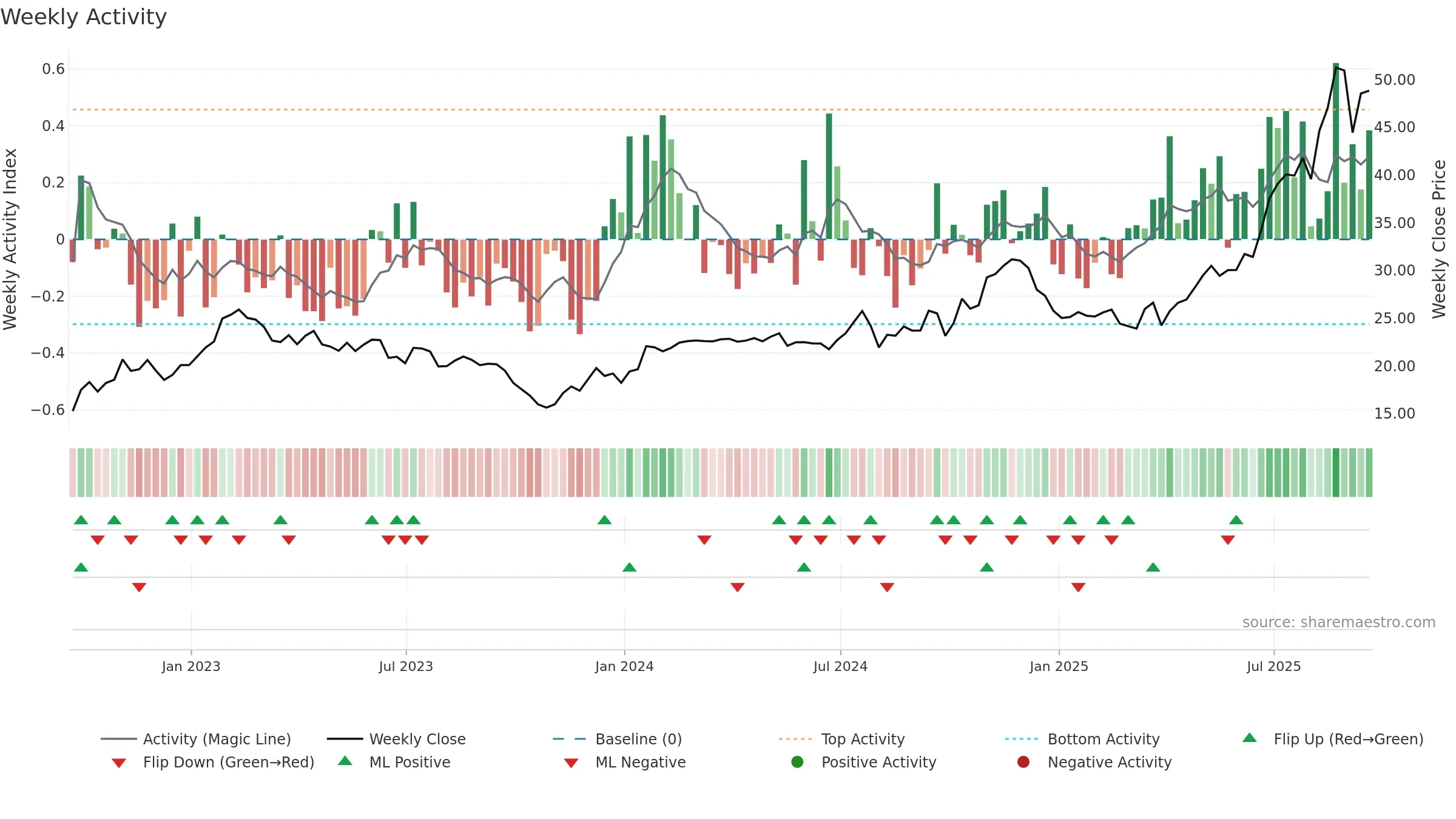Toggle the Flip Down (Green→Red) legend entry
This screenshot has width=1456, height=819.
(213, 762)
